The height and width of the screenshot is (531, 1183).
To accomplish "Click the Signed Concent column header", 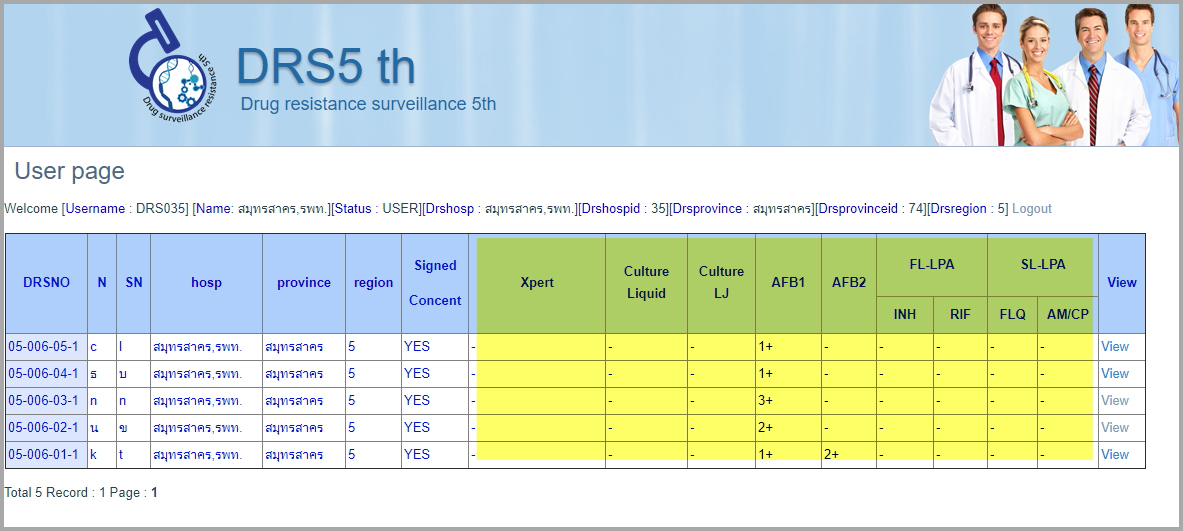I will (435, 283).
